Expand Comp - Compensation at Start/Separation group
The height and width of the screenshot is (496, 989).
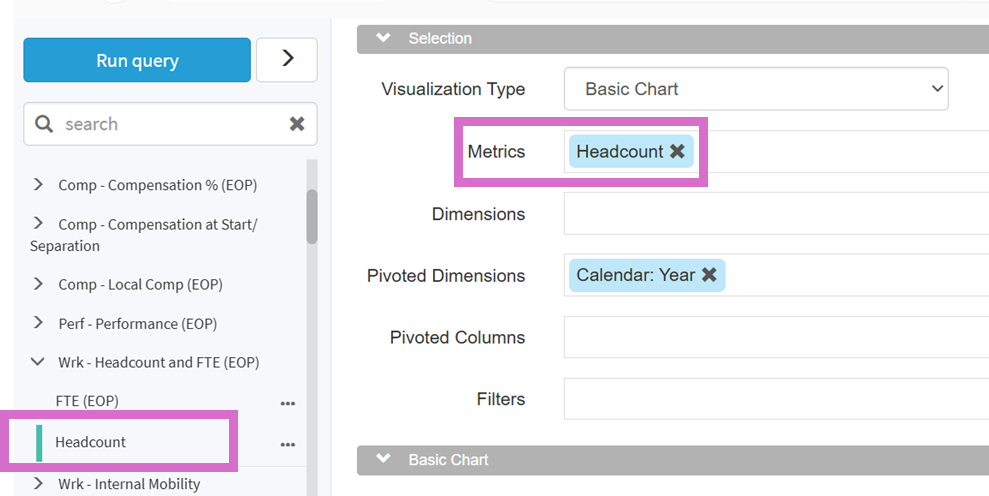tap(39, 224)
